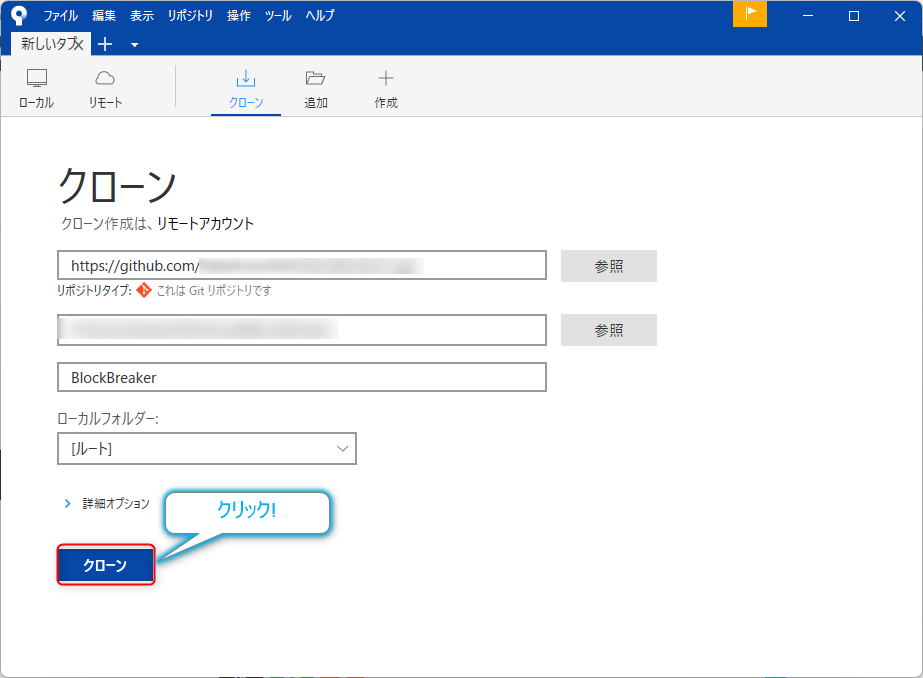Open the Remote repositories view
The width and height of the screenshot is (923, 678).
105,88
